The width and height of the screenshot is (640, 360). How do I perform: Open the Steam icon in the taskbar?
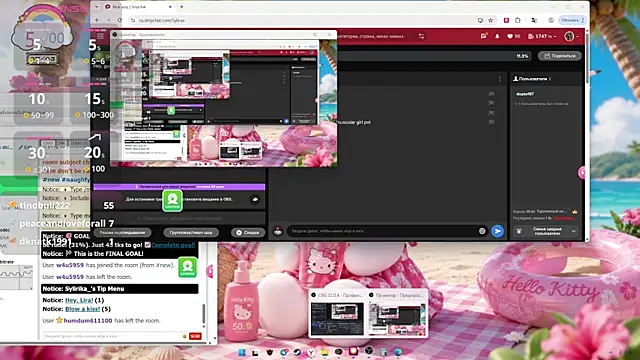click(x=297, y=352)
